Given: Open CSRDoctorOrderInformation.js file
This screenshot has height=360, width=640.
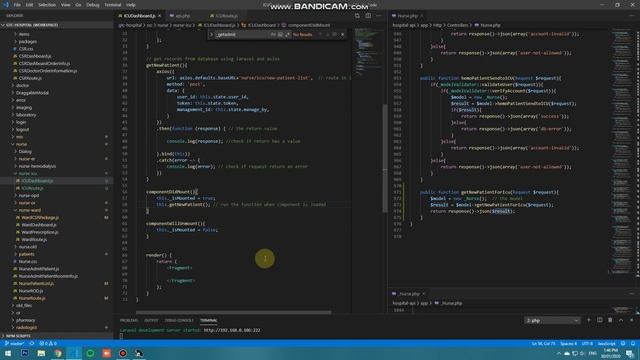Looking at the screenshot, I should click(48, 71).
